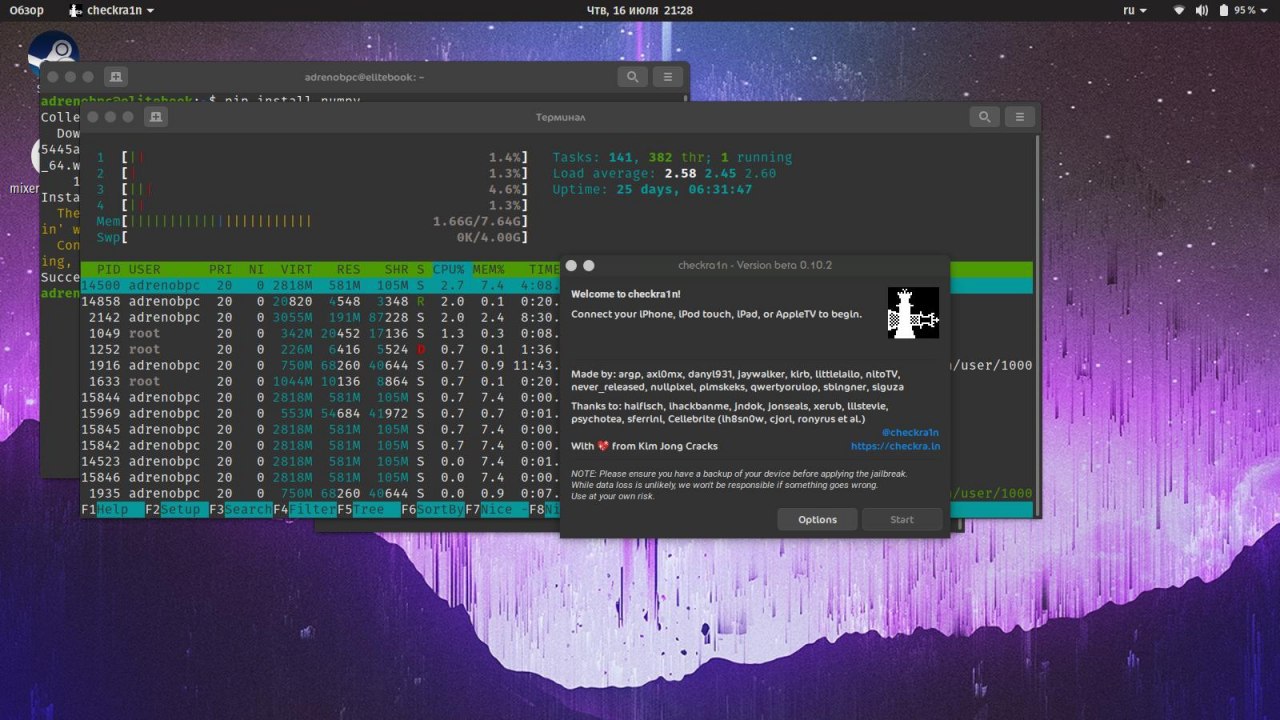Click F7 Nice - in htop

[x=496, y=509]
